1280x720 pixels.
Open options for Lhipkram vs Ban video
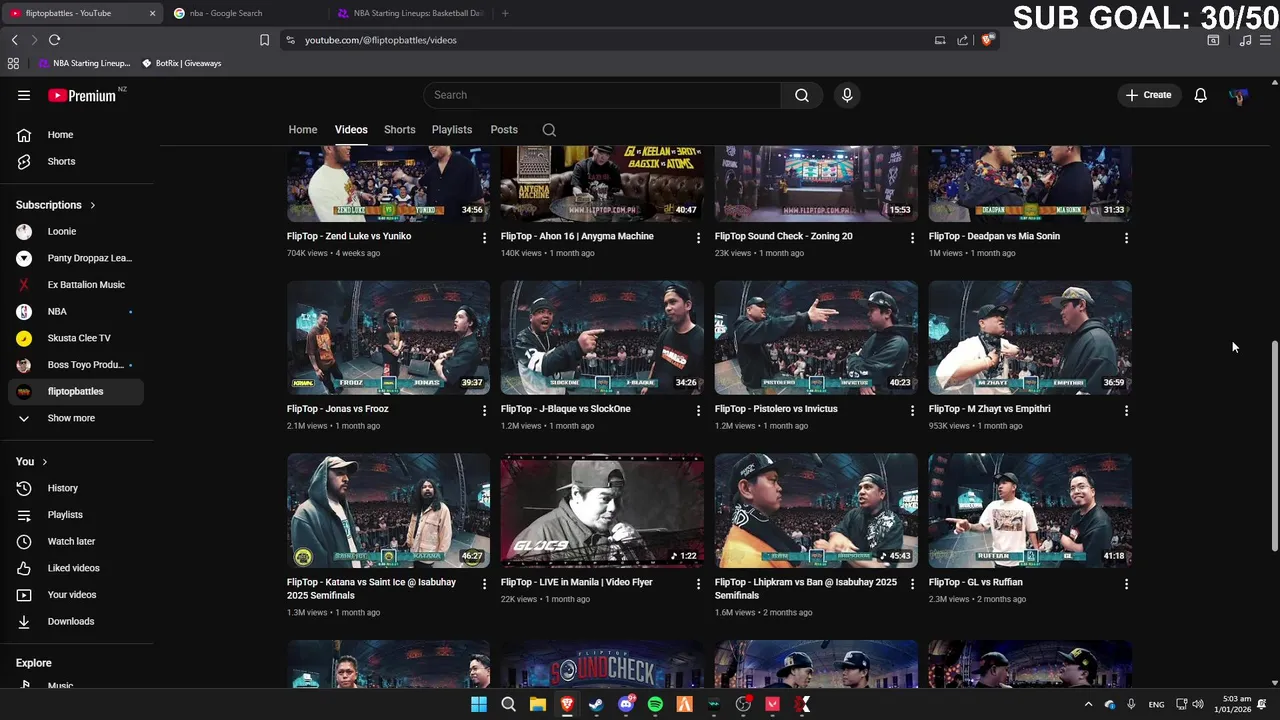tap(912, 584)
